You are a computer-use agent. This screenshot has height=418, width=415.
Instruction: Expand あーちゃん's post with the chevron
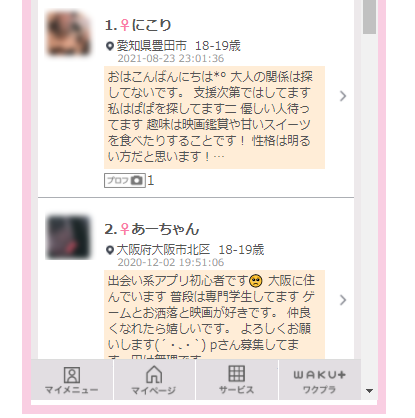click(343, 300)
